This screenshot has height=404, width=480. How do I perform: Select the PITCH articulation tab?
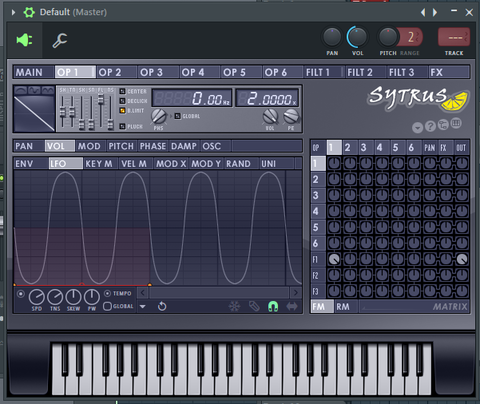121,146
